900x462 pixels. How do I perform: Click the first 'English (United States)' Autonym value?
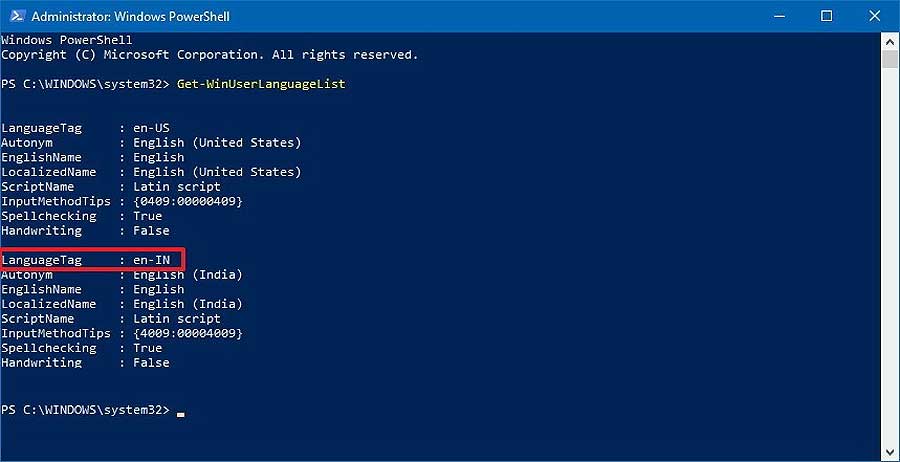click(x=218, y=143)
